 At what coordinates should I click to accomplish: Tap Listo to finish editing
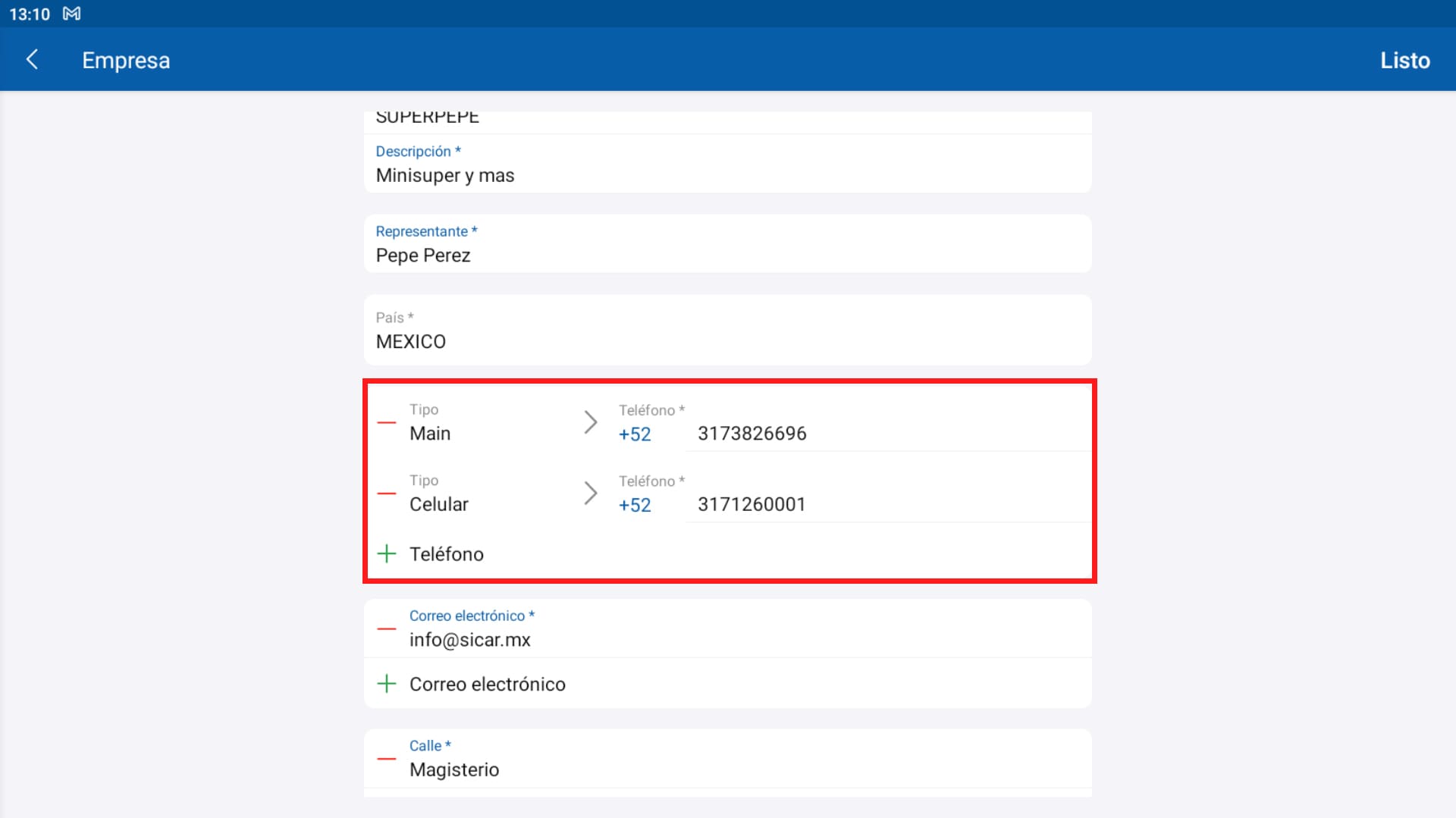(x=1404, y=60)
